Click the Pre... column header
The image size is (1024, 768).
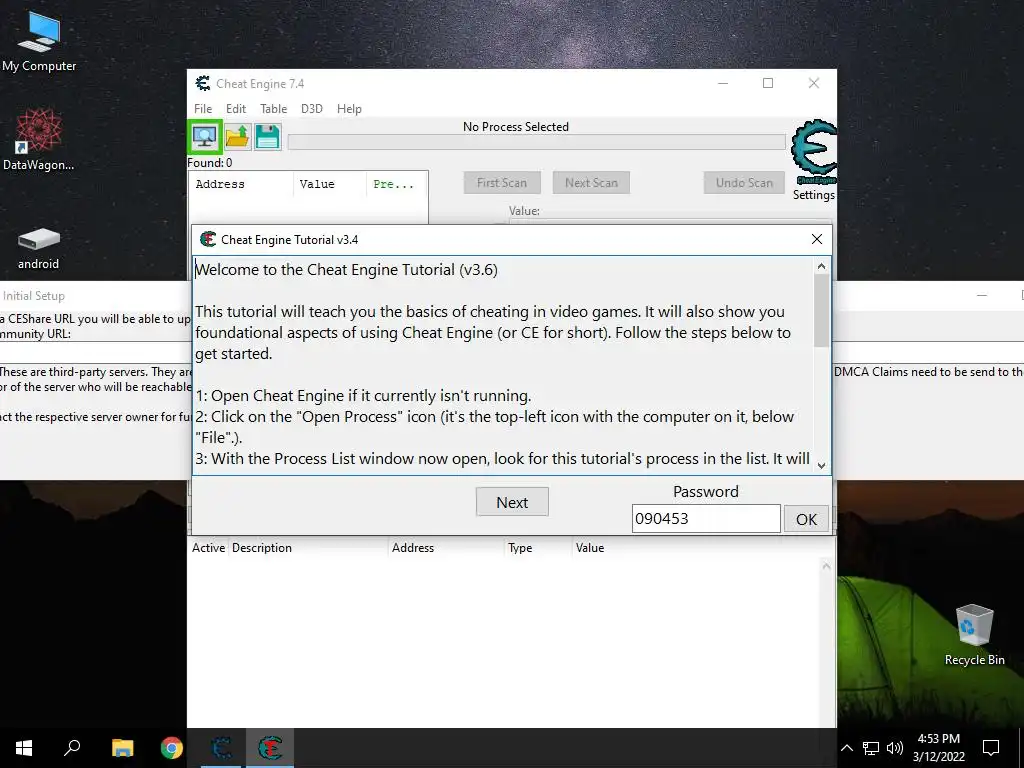tap(396, 184)
